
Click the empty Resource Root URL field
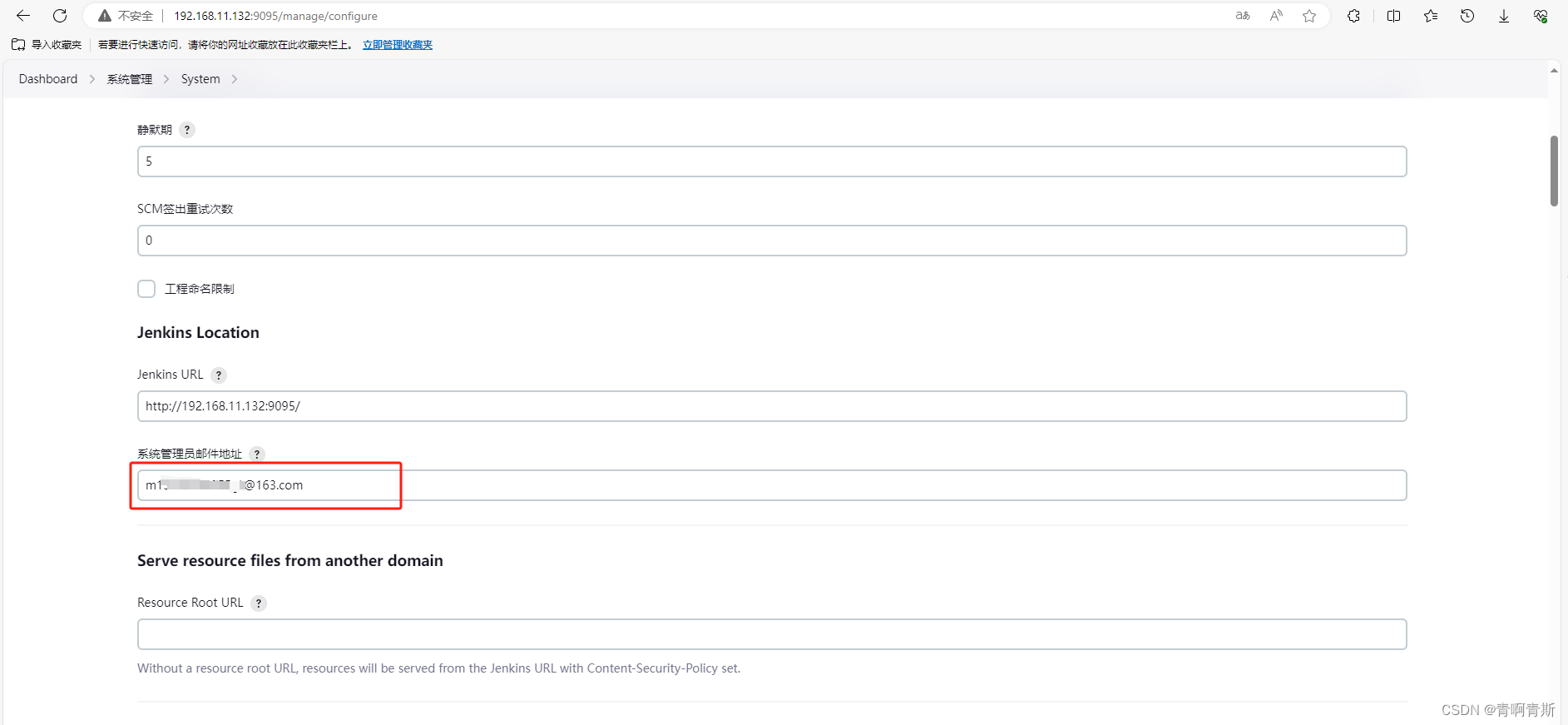point(772,634)
